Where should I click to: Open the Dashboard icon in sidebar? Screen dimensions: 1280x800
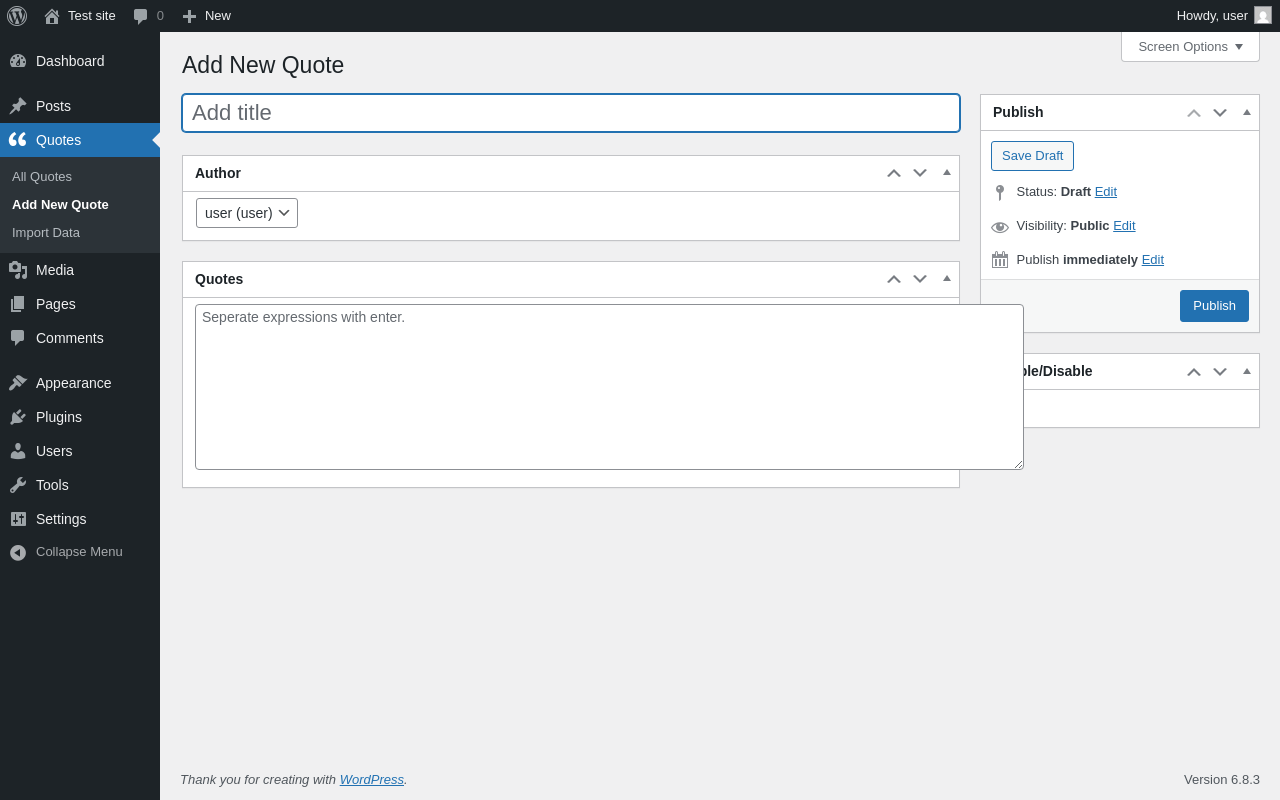pyautogui.click(x=18, y=61)
